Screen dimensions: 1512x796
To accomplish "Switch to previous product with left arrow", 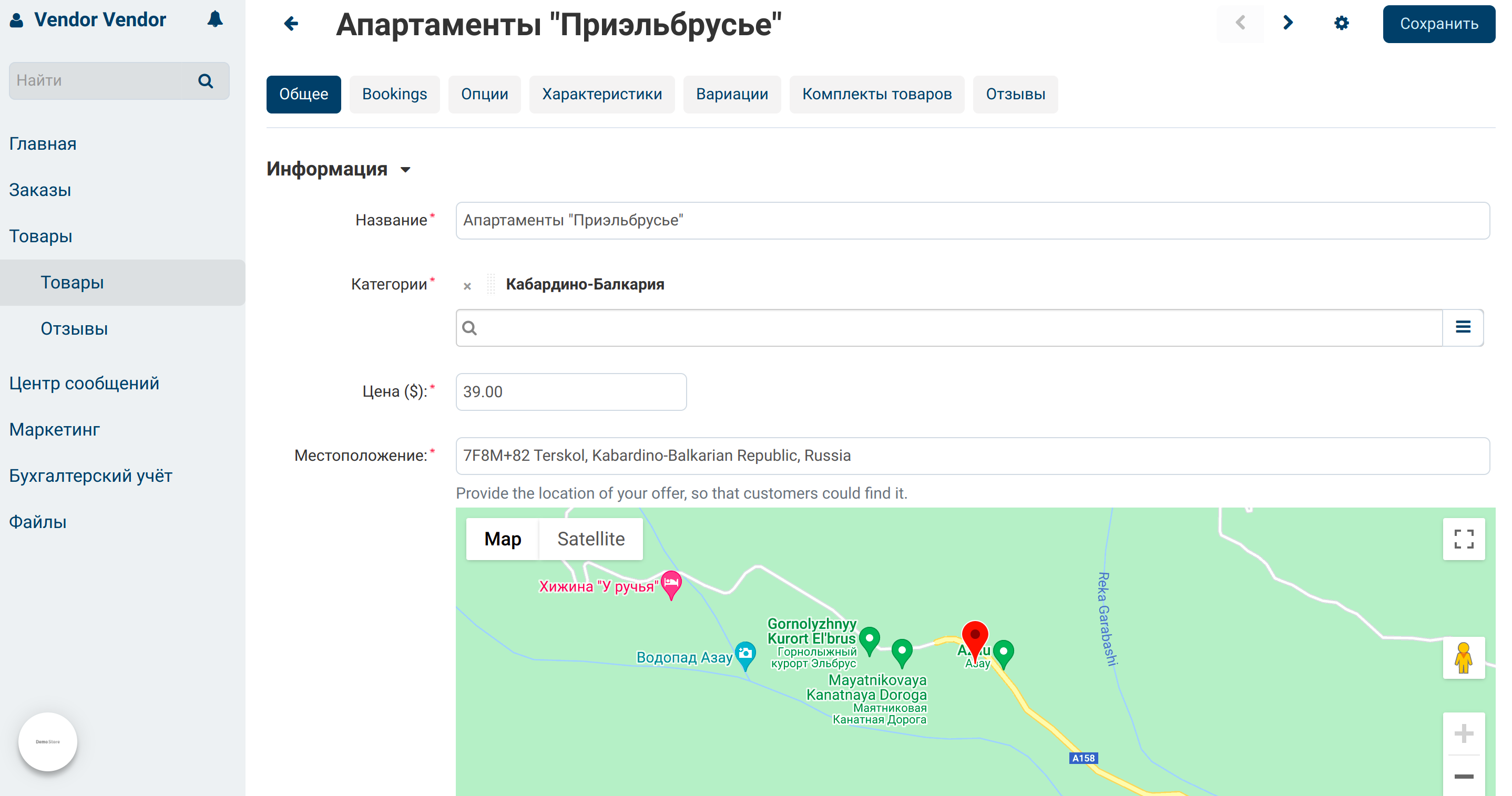I will click(x=1240, y=22).
